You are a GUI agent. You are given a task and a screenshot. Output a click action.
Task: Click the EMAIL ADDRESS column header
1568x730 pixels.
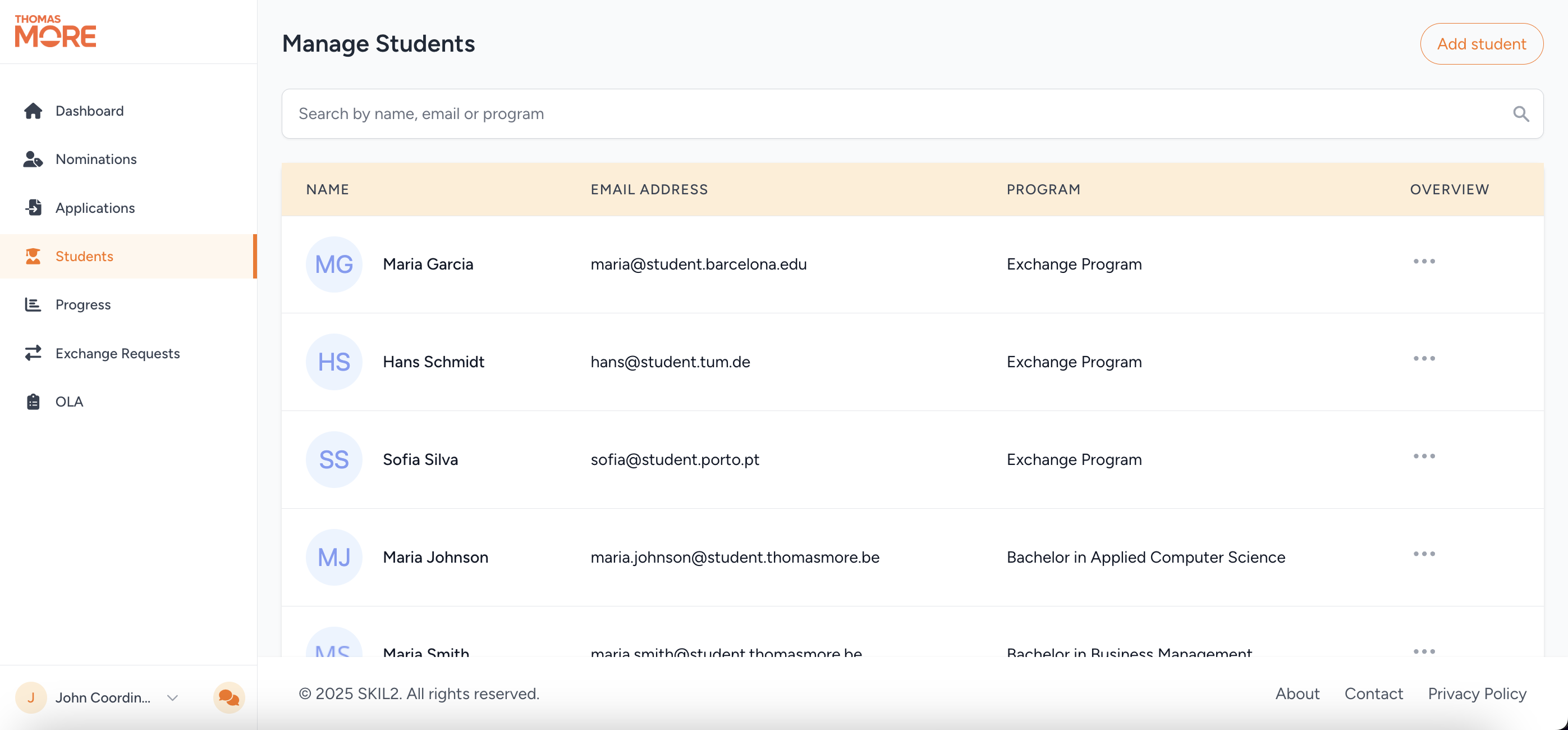[x=649, y=189]
